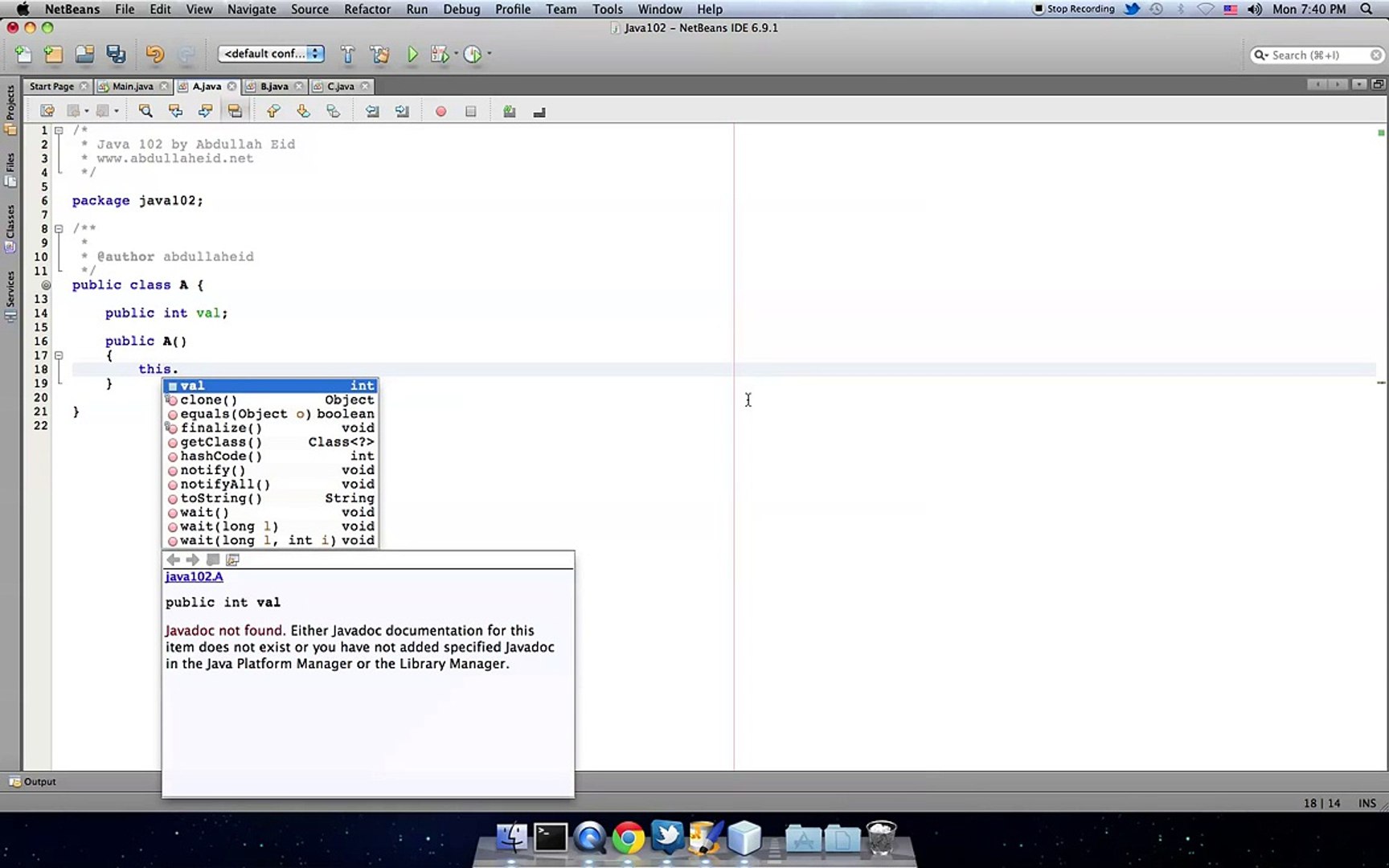This screenshot has width=1389, height=868.
Task: Toggle Highlight Search editor button
Action: click(x=235, y=111)
